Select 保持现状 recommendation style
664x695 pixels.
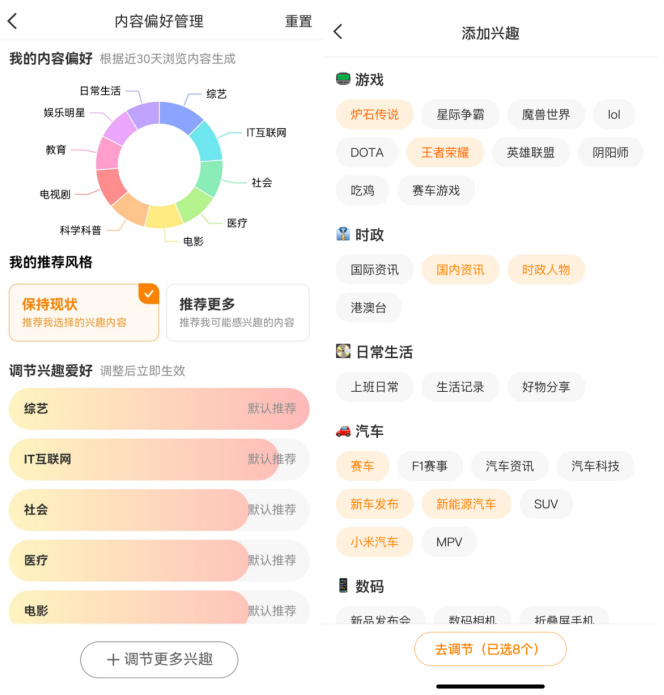pyautogui.click(x=84, y=312)
